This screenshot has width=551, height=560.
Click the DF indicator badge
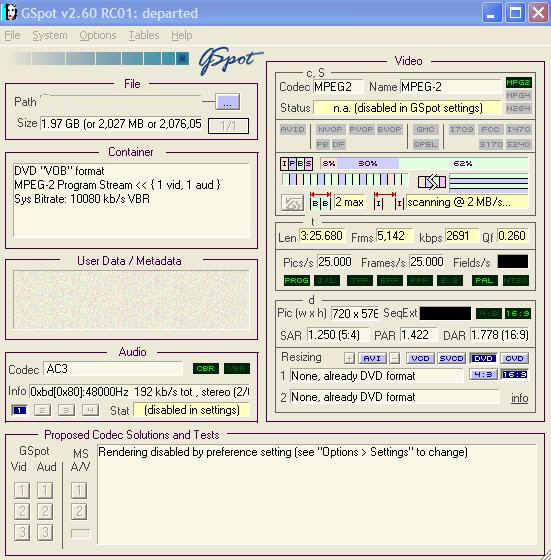[338, 144]
